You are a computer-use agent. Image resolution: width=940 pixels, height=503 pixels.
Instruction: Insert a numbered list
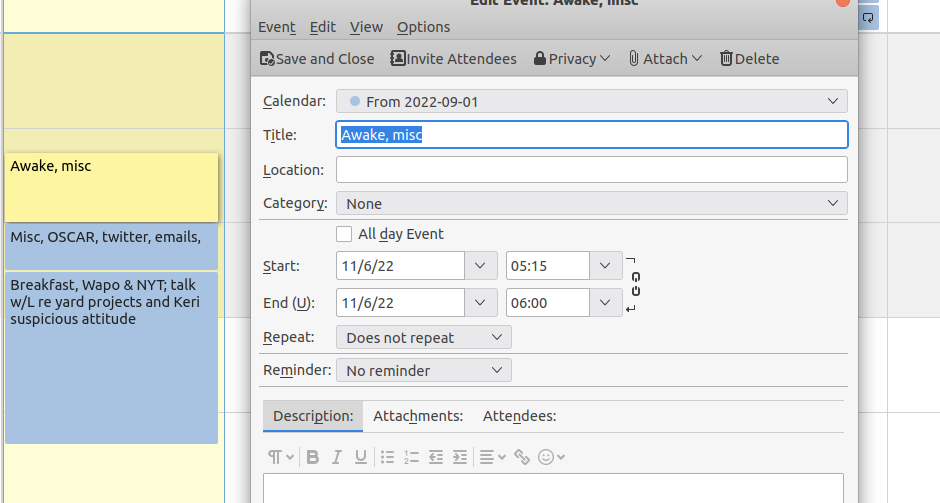click(x=411, y=457)
